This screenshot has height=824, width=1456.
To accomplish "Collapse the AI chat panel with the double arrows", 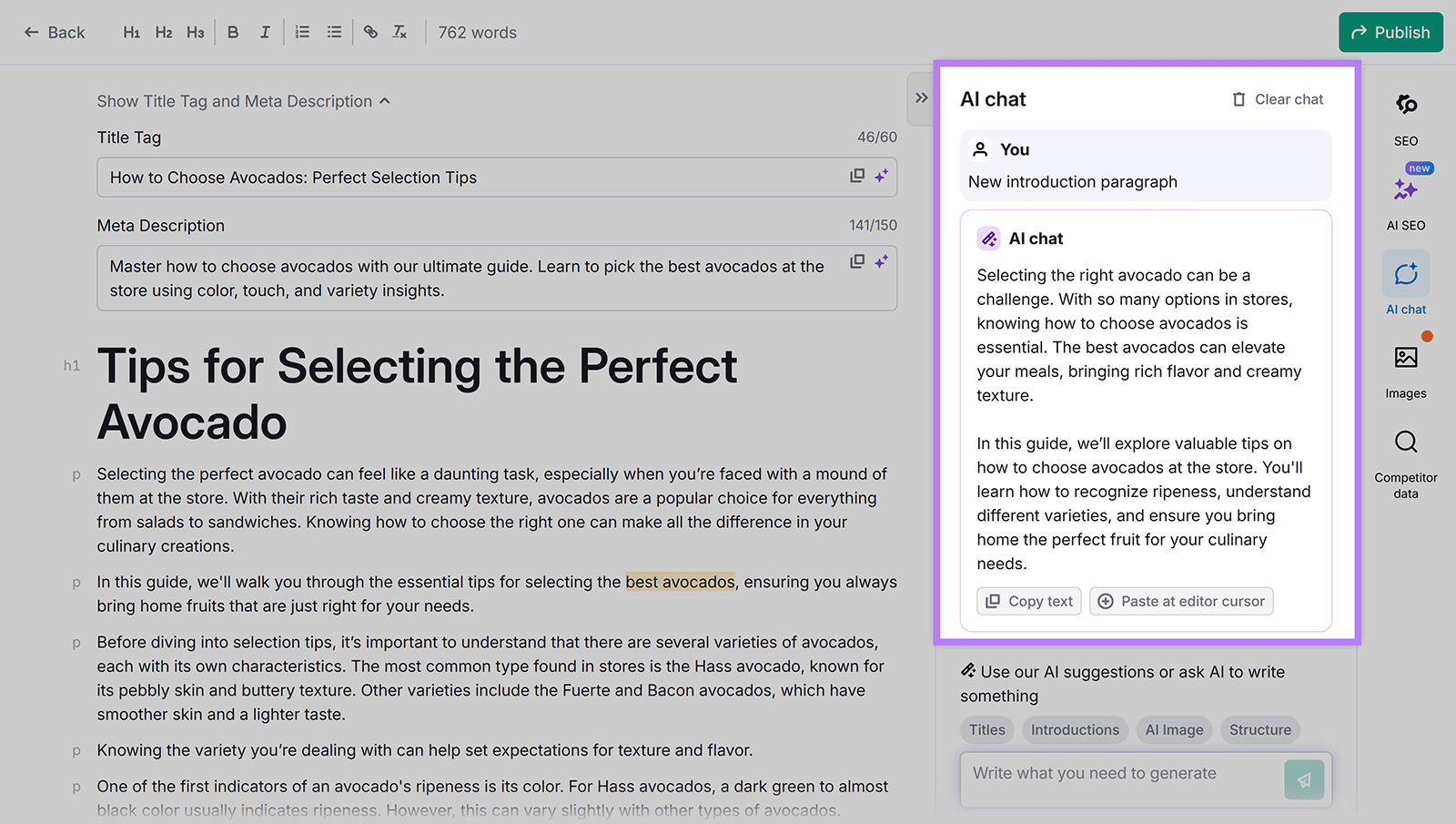I will point(921,97).
